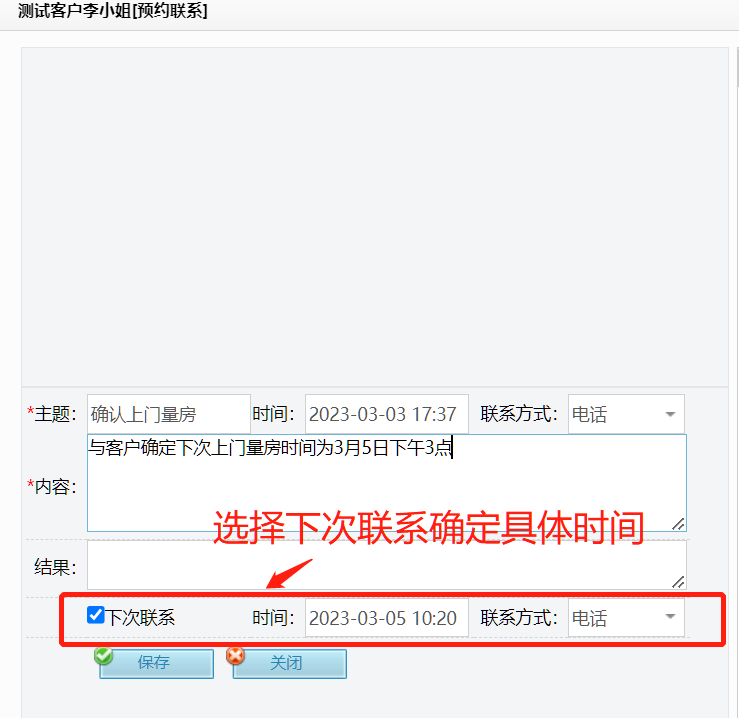The image size is (739, 718).
Task: Focus the 主题 field containing 确认上门量房
Action: click(169, 414)
